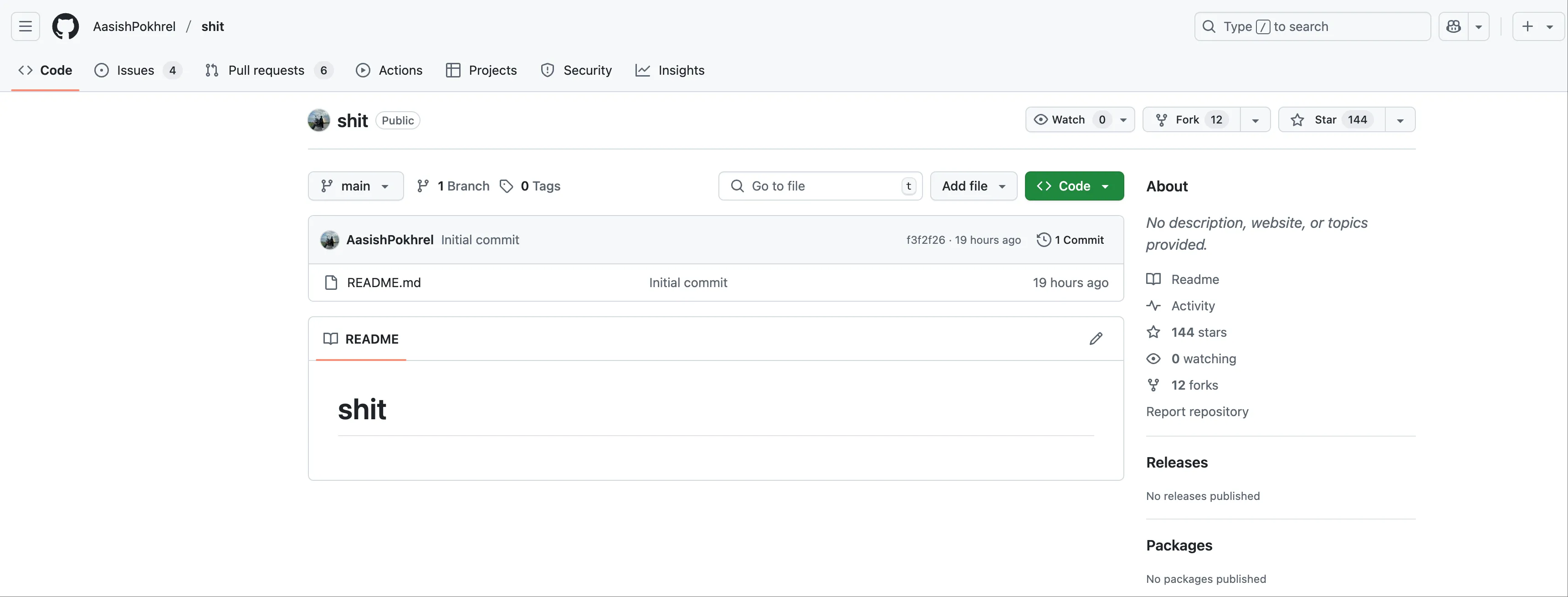Viewport: 1568px width, 597px height.
Task: Open the Readme link in About
Action: pos(1183,279)
